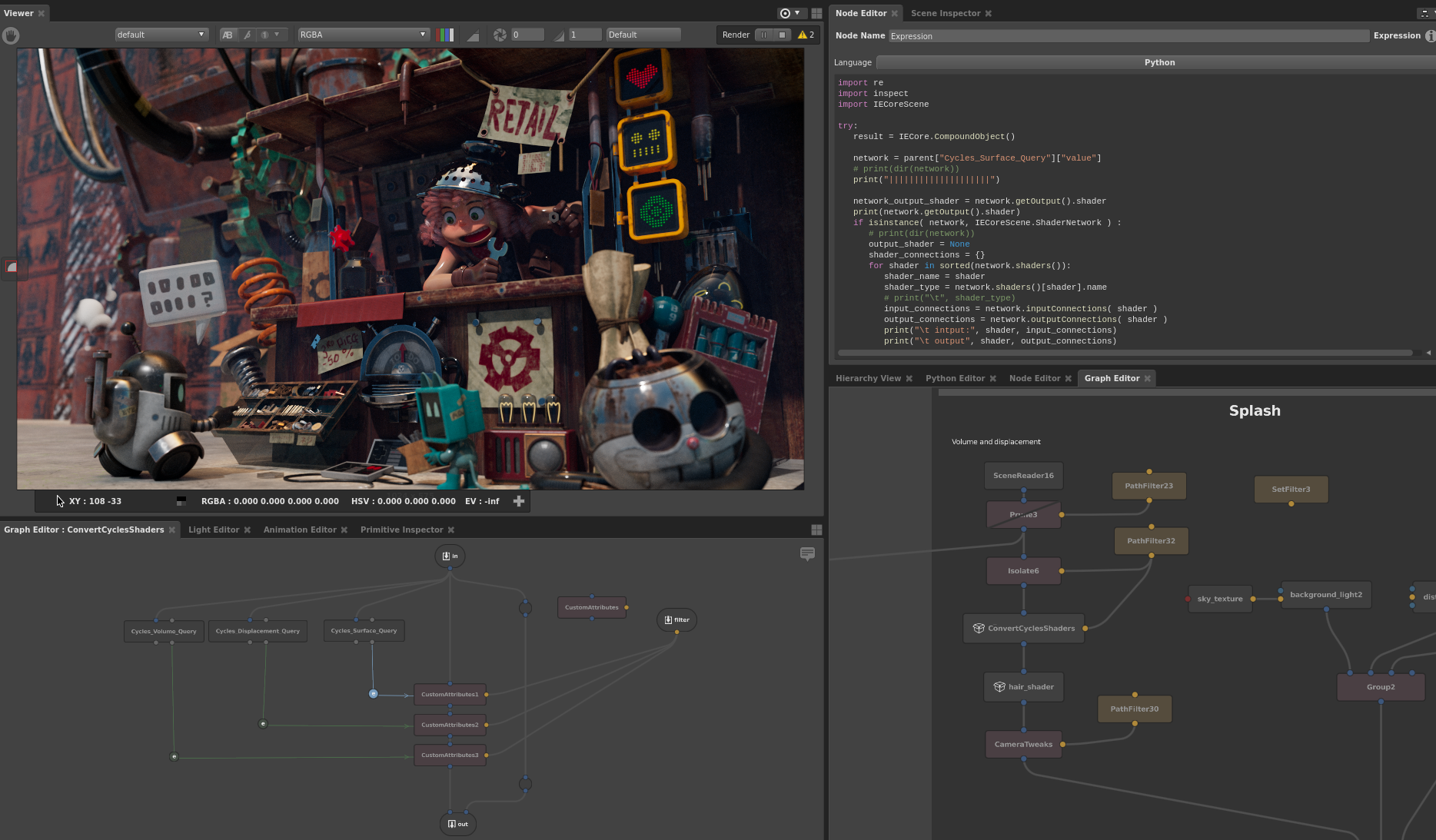Screen dimensions: 1436x840
Task: Click the exposure aperture icon
Action: (500, 35)
